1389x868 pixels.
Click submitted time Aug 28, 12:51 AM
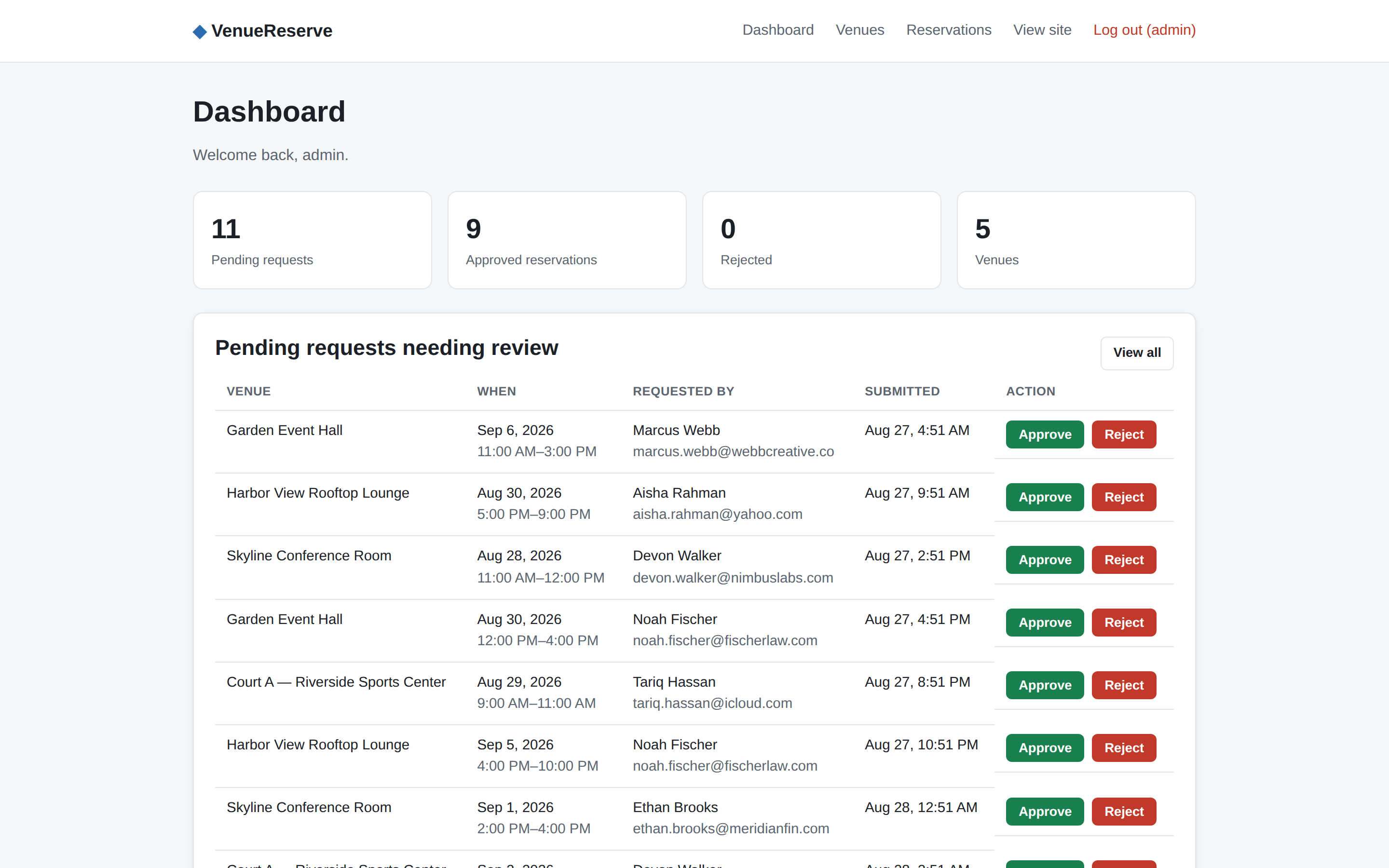(921, 807)
